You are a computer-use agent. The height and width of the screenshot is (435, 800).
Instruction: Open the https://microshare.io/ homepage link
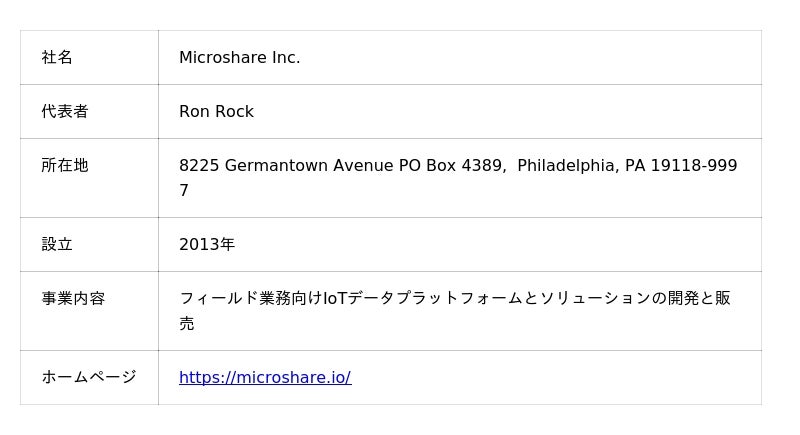pyautogui.click(x=265, y=378)
